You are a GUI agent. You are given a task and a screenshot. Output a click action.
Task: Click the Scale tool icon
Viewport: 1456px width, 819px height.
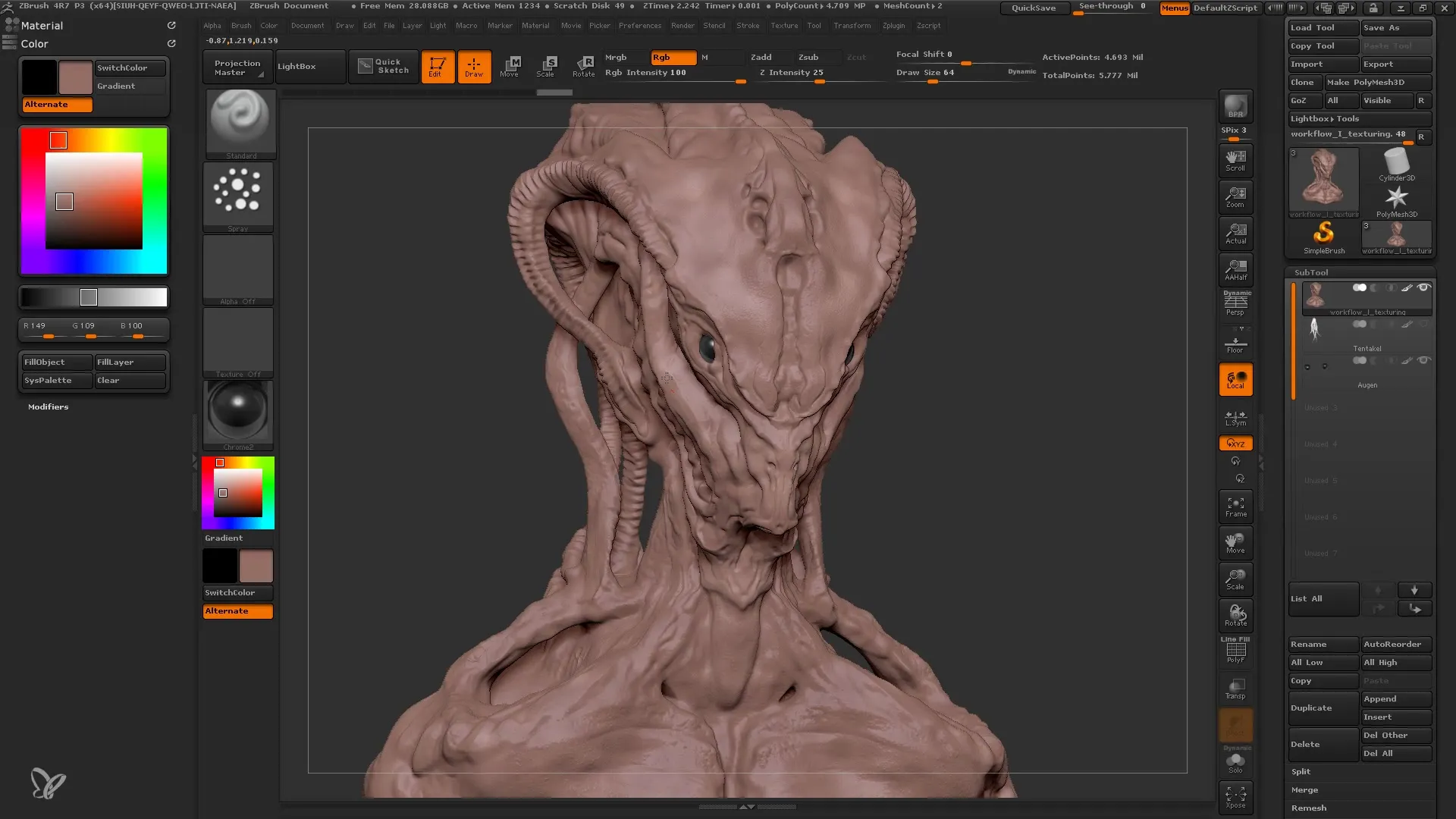(545, 65)
